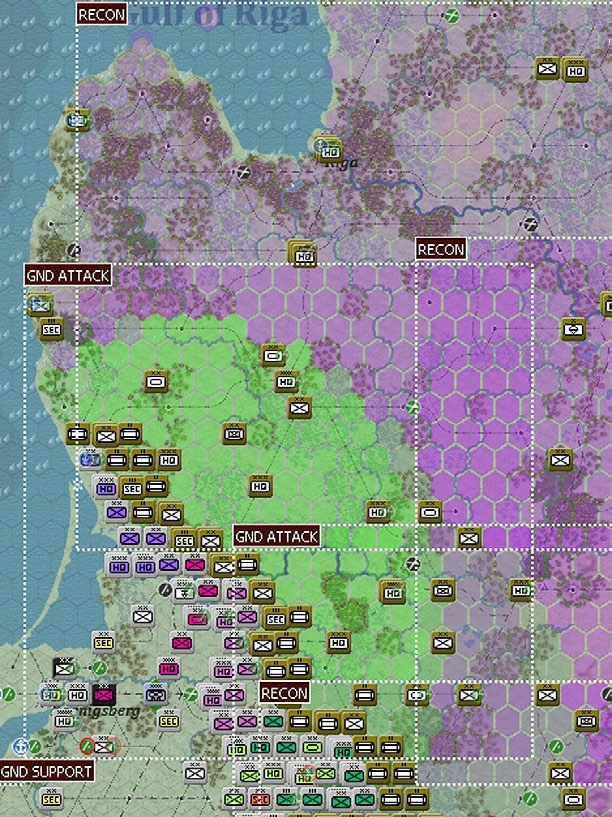Screen dimensions: 612x817
Task: Select the GND SUPPORT air directive label
Action: [x=47, y=771]
